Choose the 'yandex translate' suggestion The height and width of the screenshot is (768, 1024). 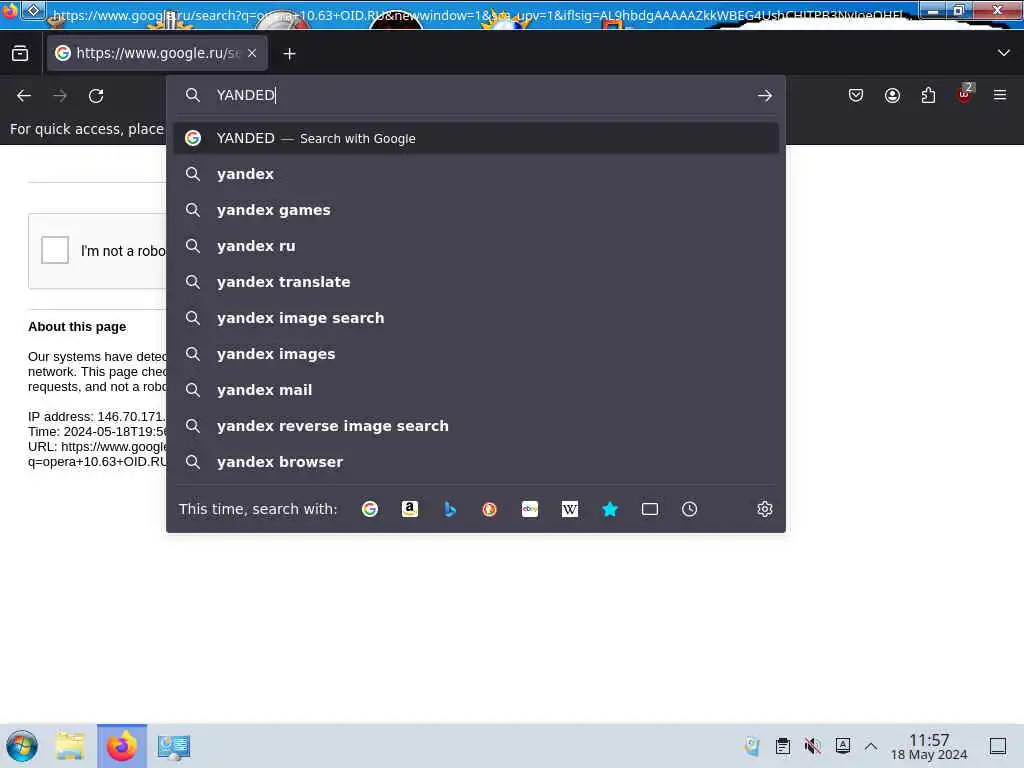476,282
